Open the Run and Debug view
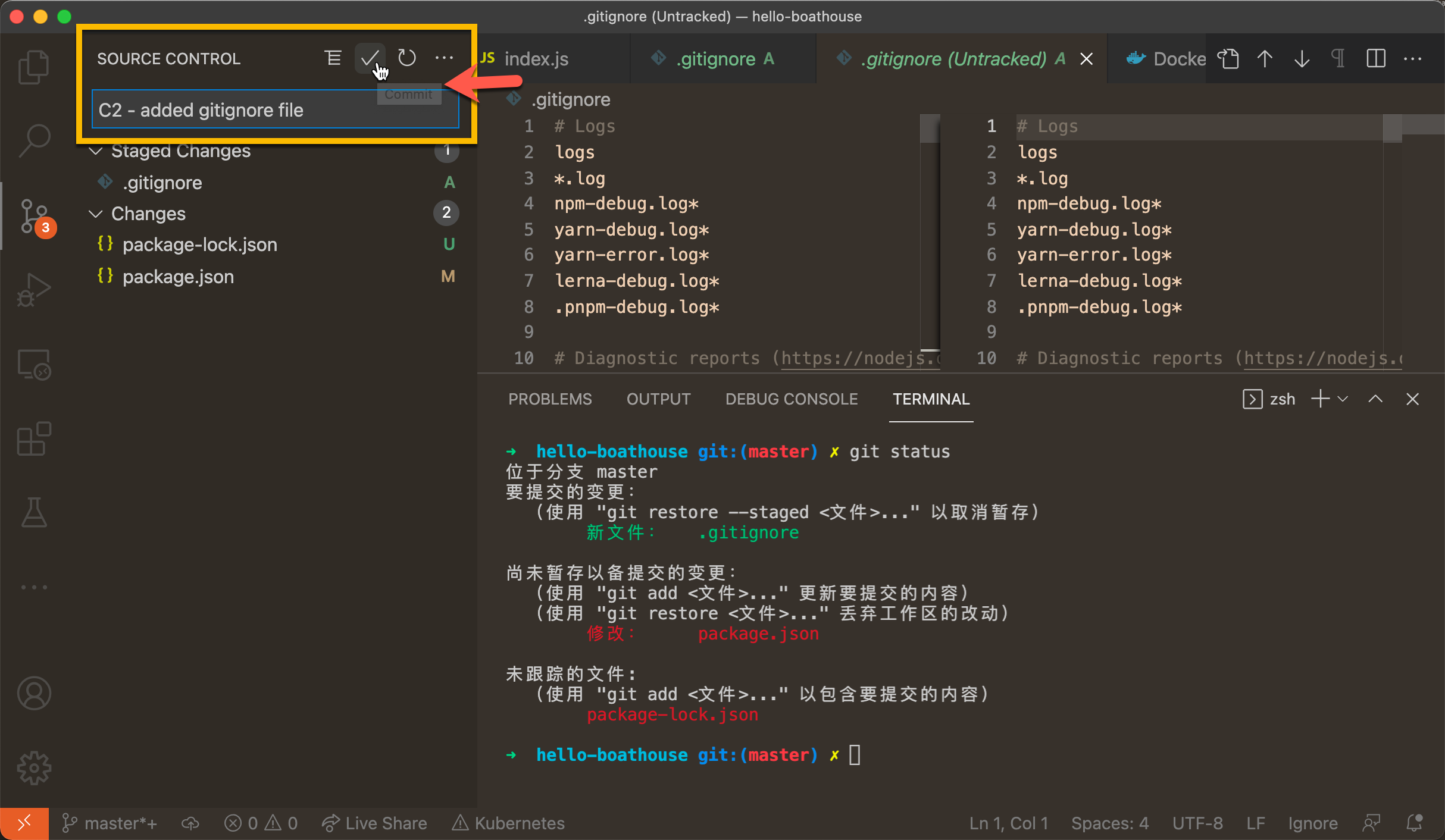Viewport: 1445px width, 840px height. point(33,290)
